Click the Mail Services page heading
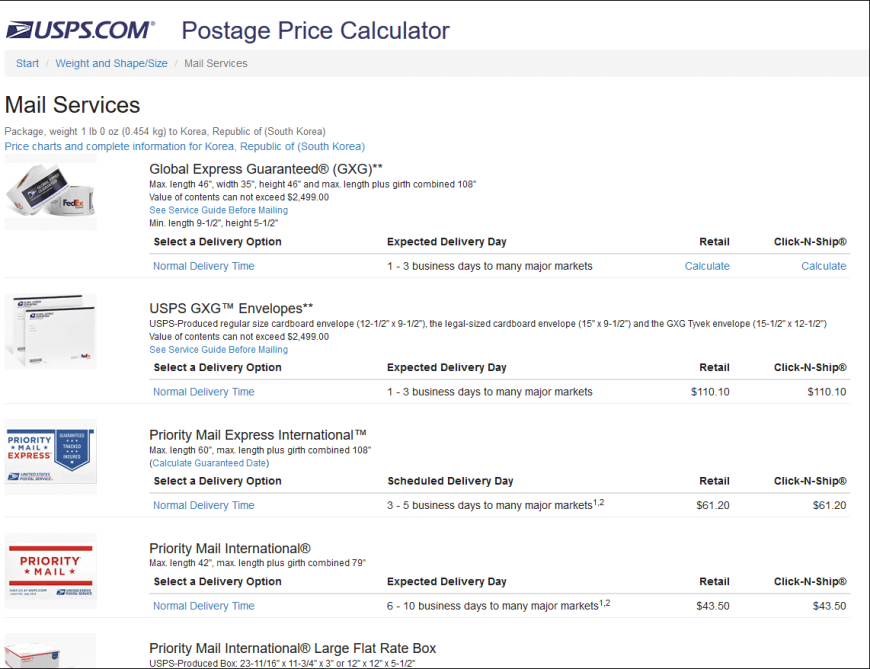The width and height of the screenshot is (870, 669). click(x=72, y=105)
